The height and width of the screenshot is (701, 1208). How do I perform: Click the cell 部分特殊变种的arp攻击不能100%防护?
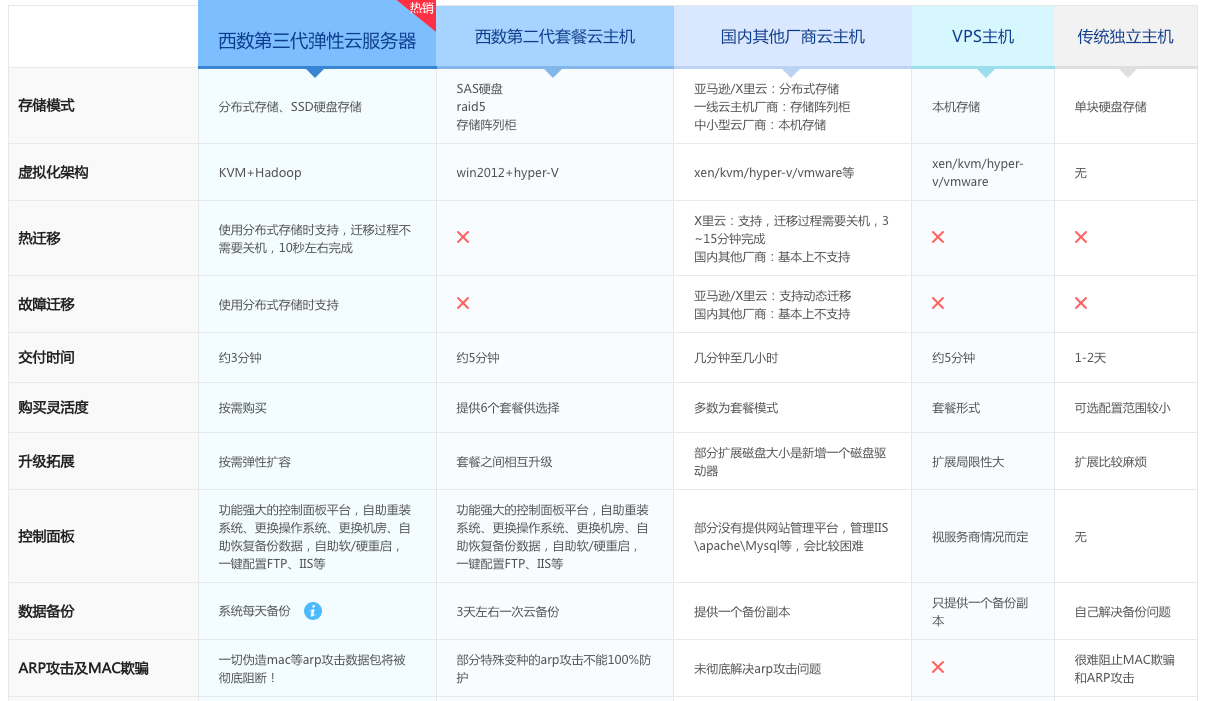click(x=553, y=668)
